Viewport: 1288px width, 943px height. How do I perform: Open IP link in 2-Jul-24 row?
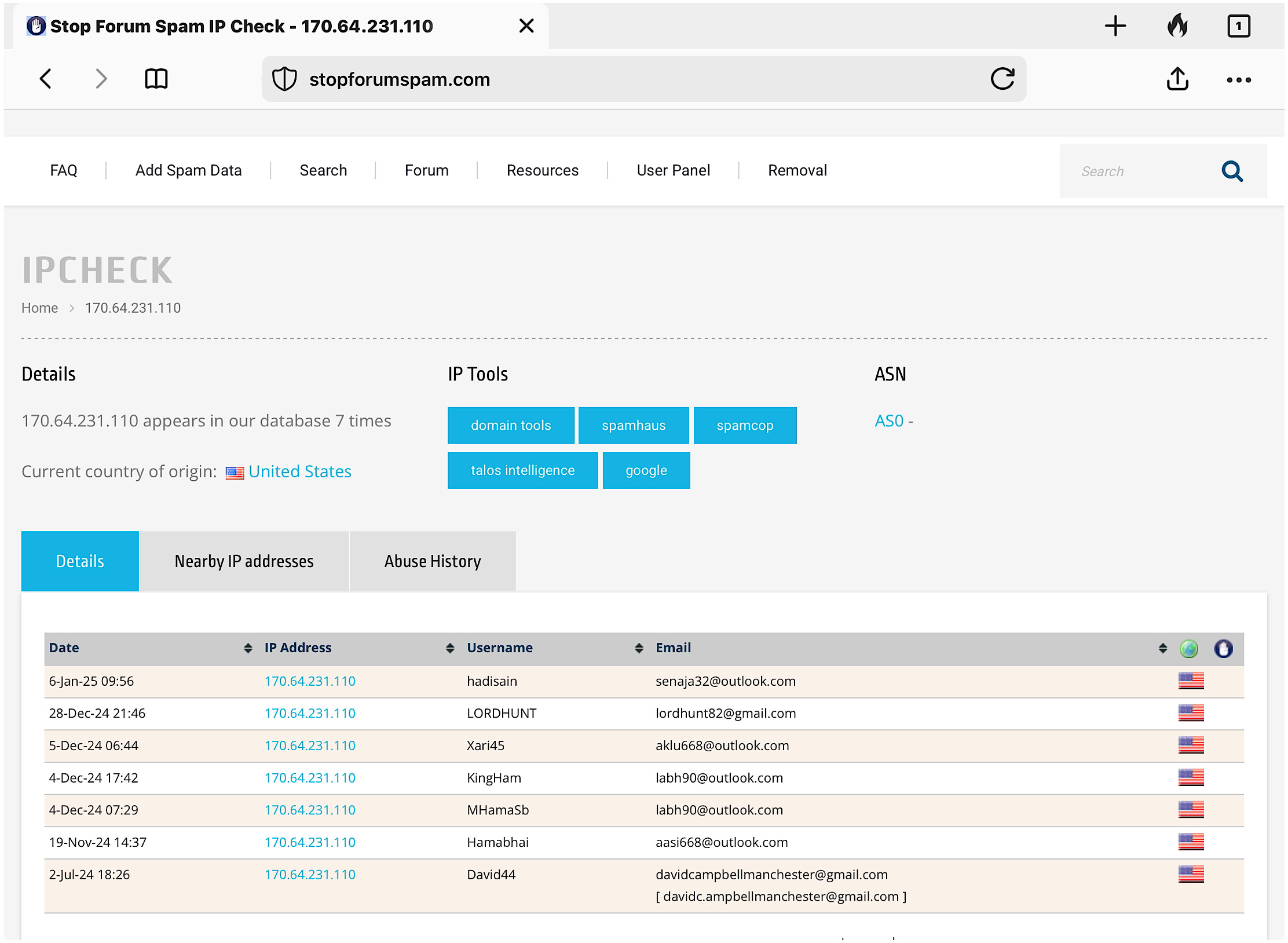point(310,875)
